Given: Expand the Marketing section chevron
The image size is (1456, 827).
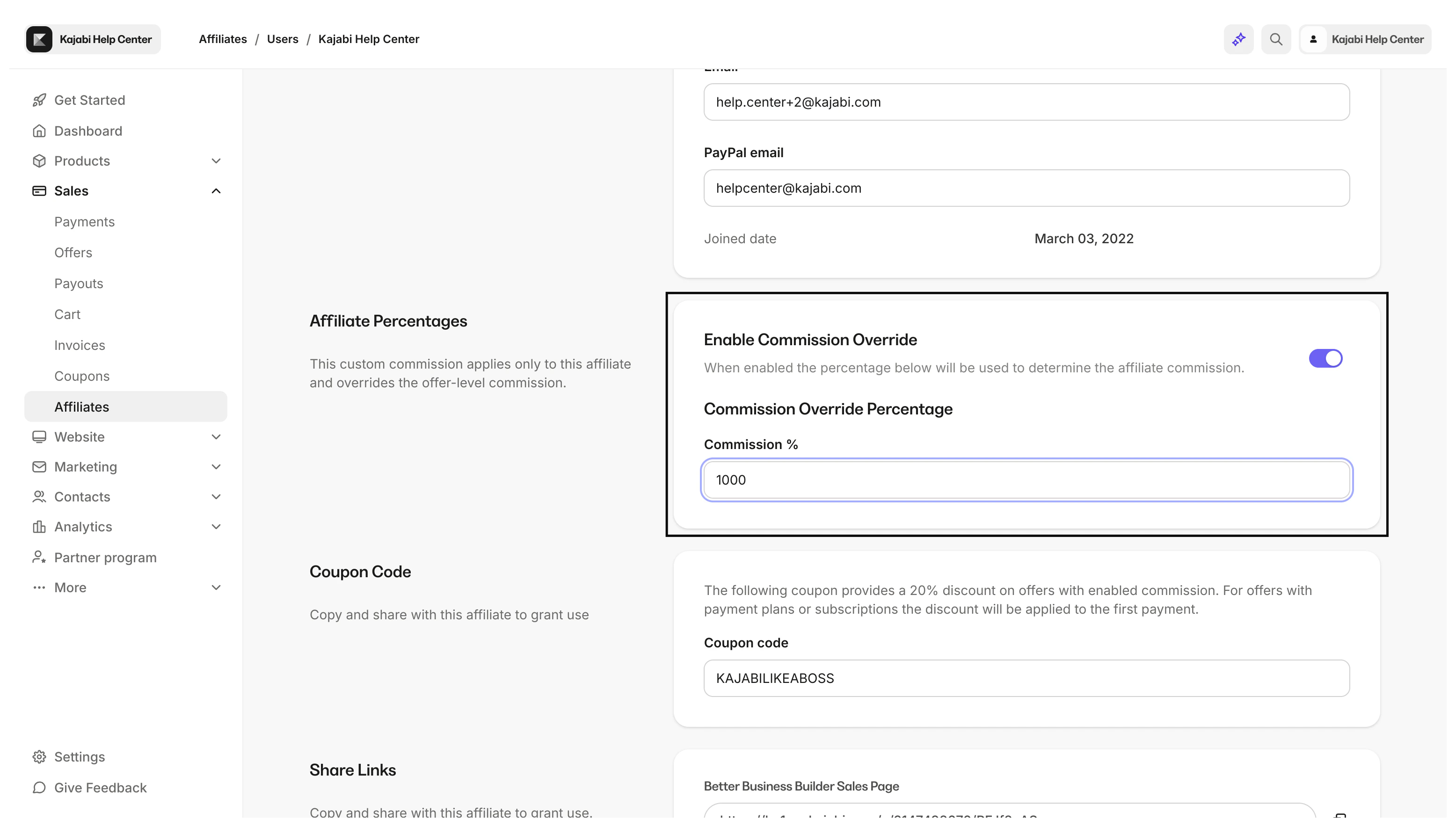Looking at the screenshot, I should [216, 467].
